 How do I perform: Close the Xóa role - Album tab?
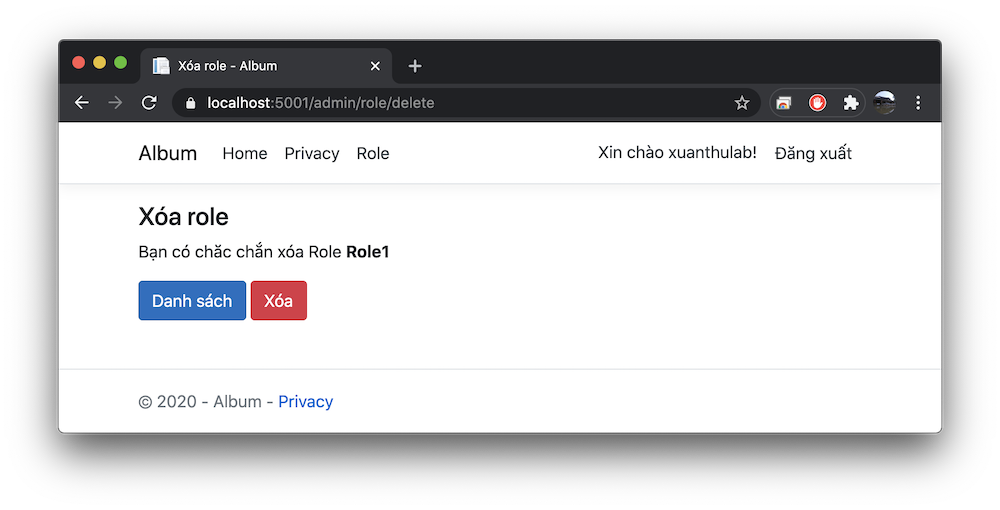375,66
